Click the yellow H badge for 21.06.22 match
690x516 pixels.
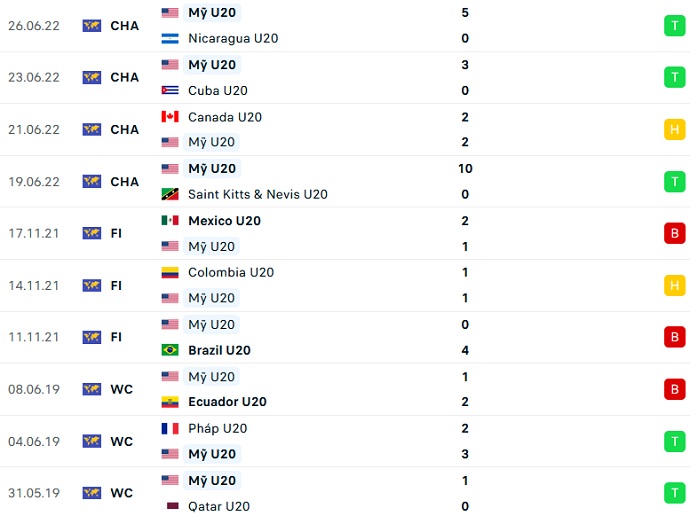click(674, 130)
